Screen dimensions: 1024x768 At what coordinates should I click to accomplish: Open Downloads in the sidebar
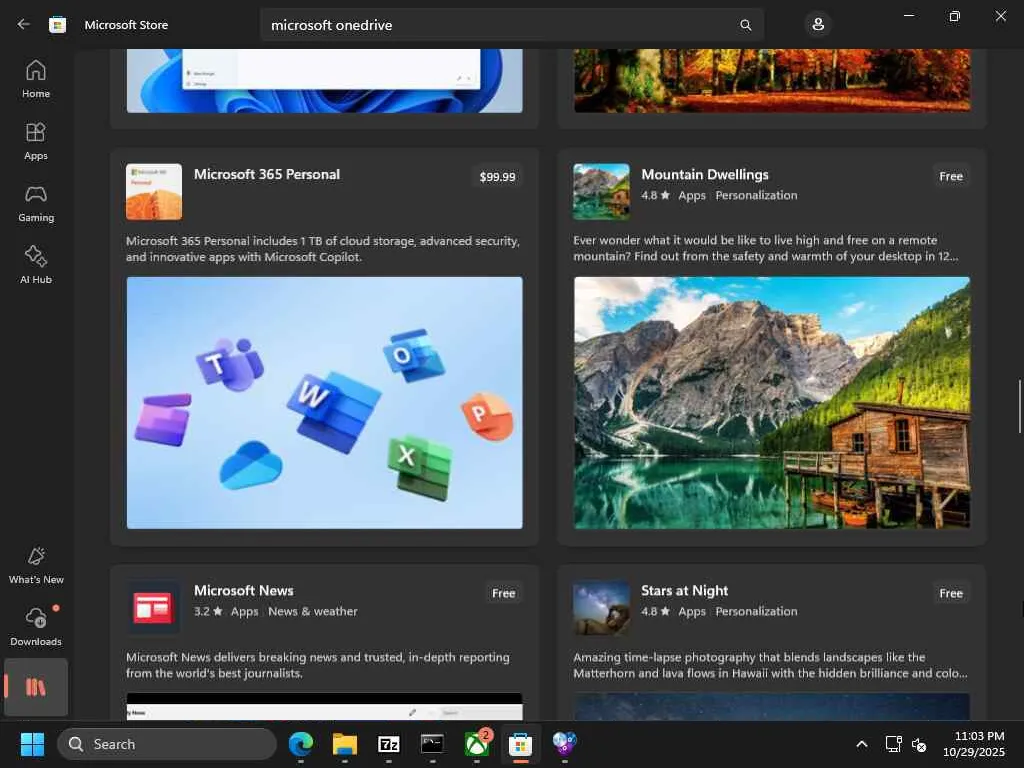[x=36, y=627]
